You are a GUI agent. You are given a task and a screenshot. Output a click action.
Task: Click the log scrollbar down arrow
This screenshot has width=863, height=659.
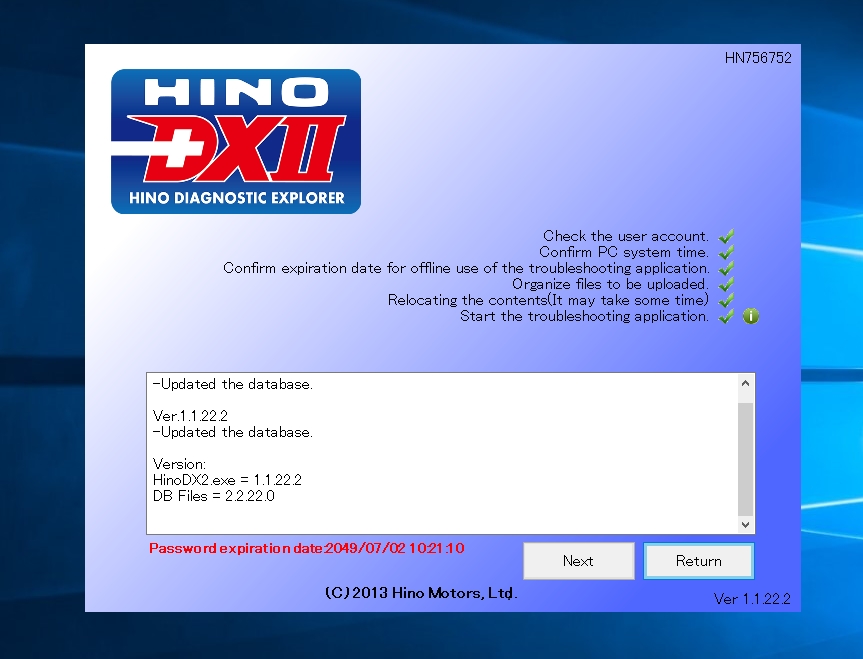(746, 525)
